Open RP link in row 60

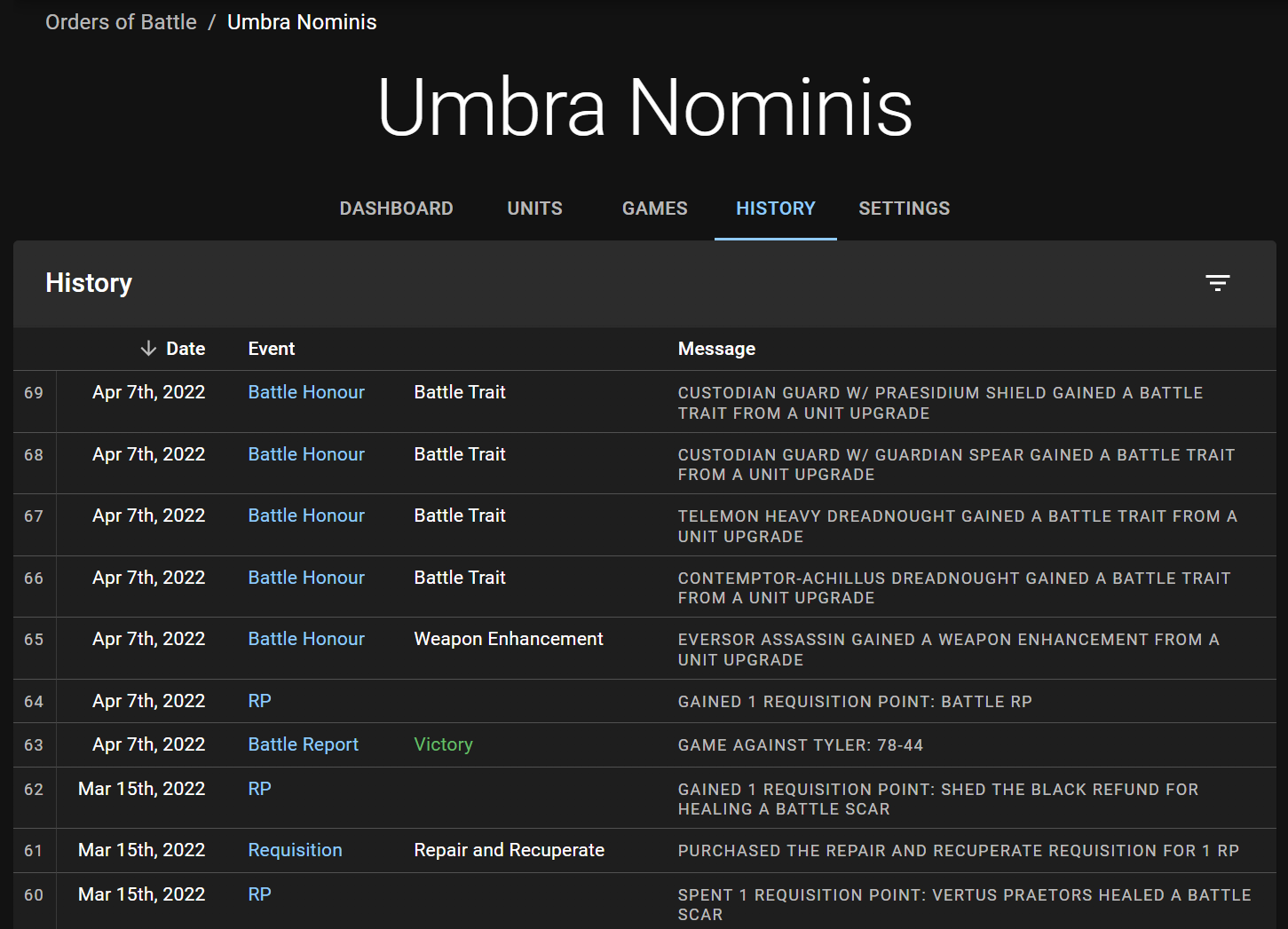click(259, 894)
